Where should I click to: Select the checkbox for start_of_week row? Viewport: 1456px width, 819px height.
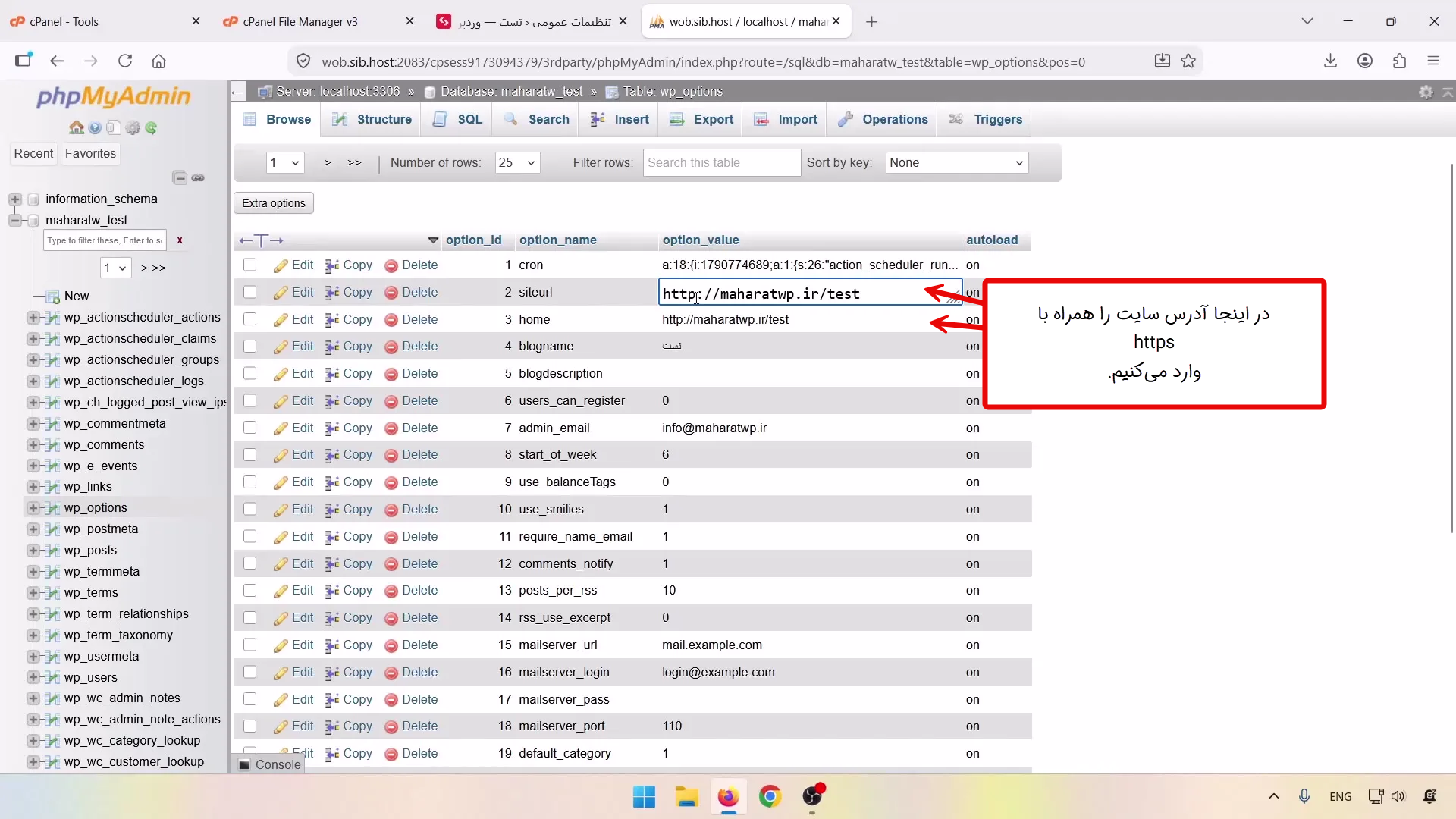[249, 455]
